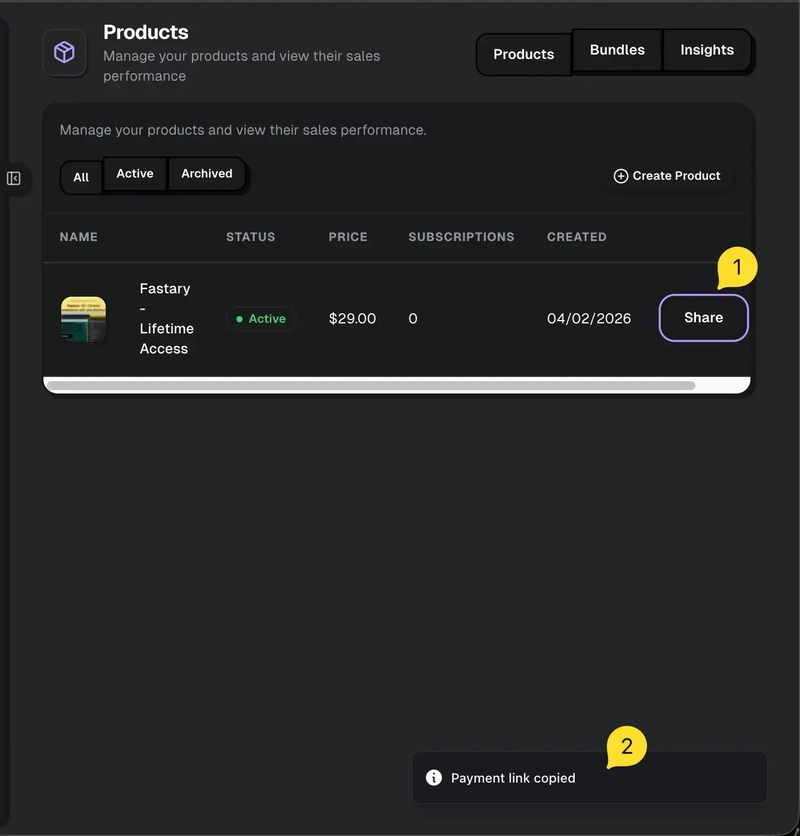The image size is (800, 836).
Task: Open the Insights tab
Action: [x=707, y=50]
